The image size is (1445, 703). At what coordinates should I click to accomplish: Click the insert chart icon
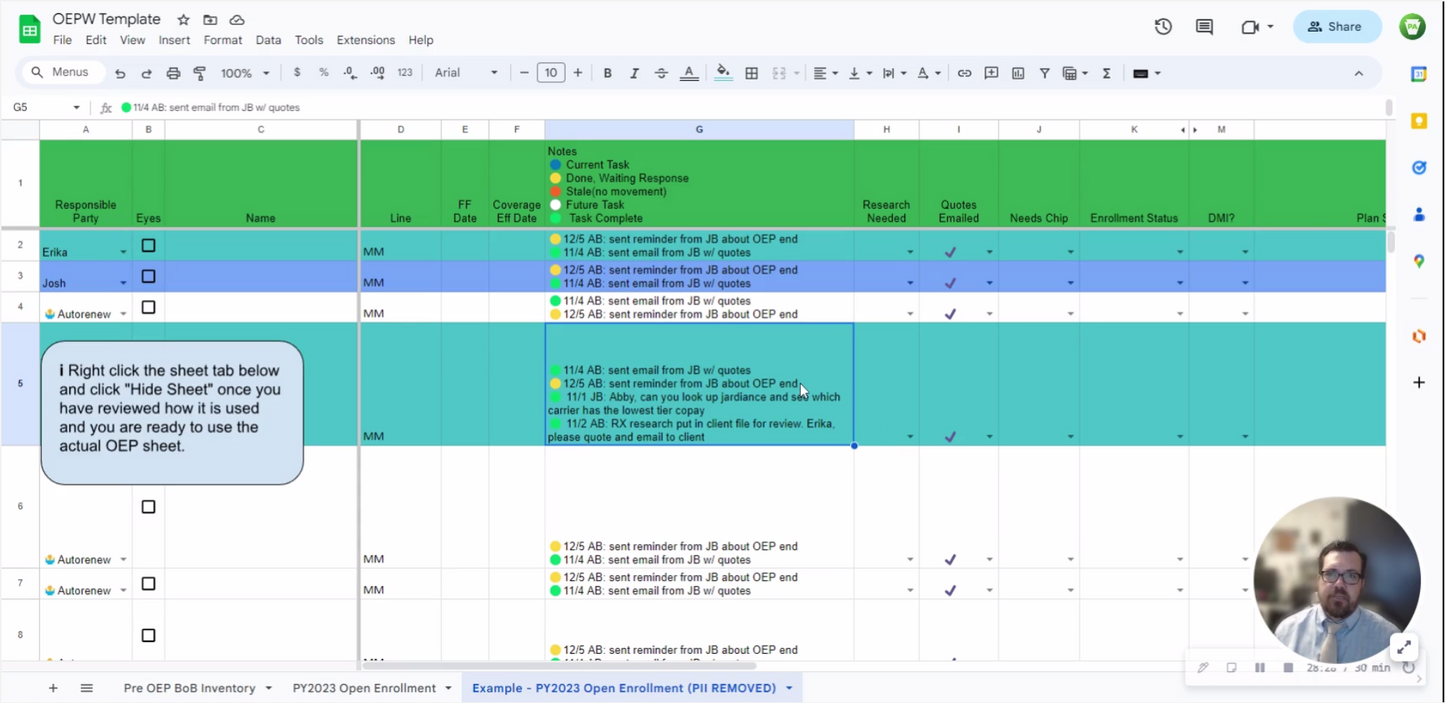(1018, 73)
